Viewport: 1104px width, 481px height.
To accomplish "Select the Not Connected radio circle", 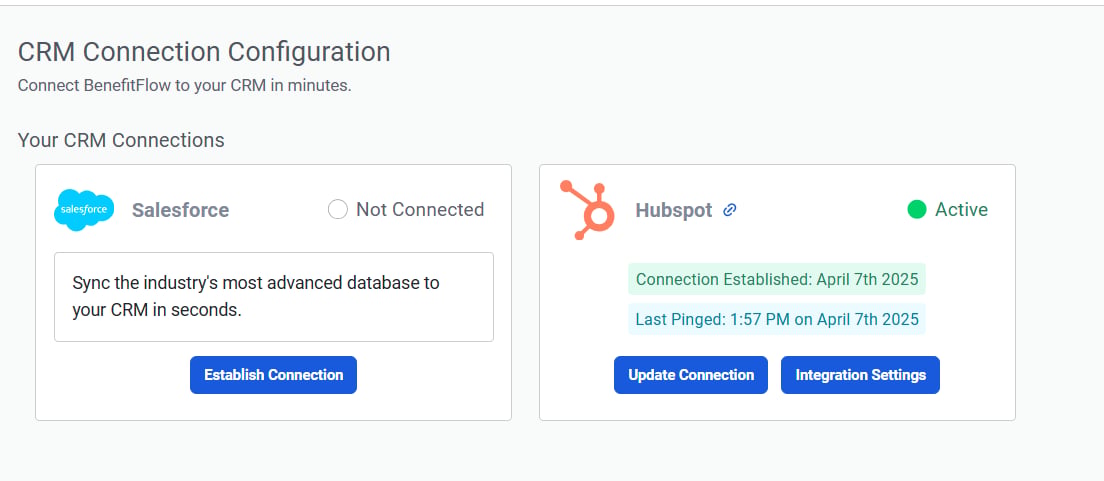I will 338,209.
